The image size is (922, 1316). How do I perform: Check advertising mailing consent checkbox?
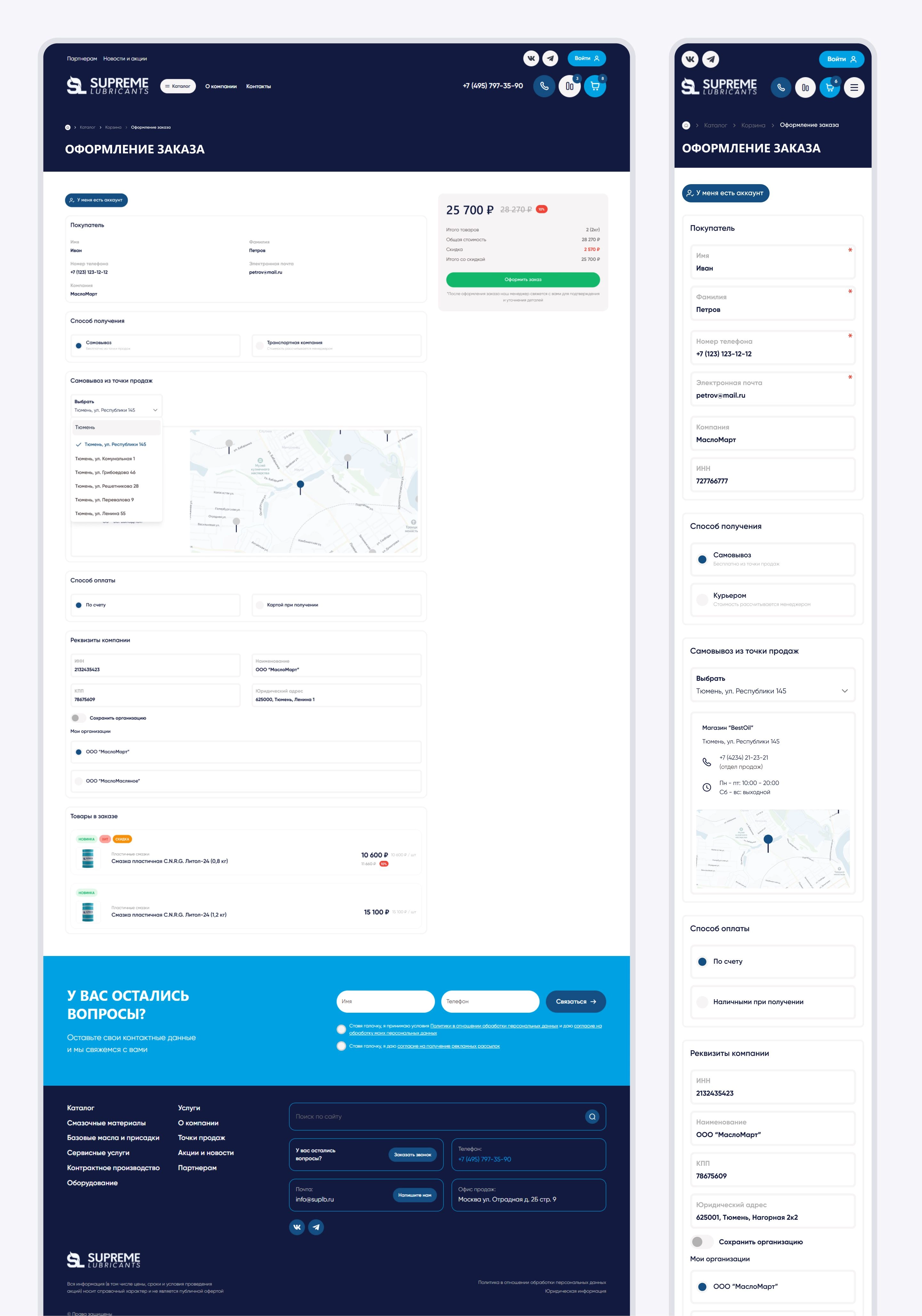click(342, 1046)
